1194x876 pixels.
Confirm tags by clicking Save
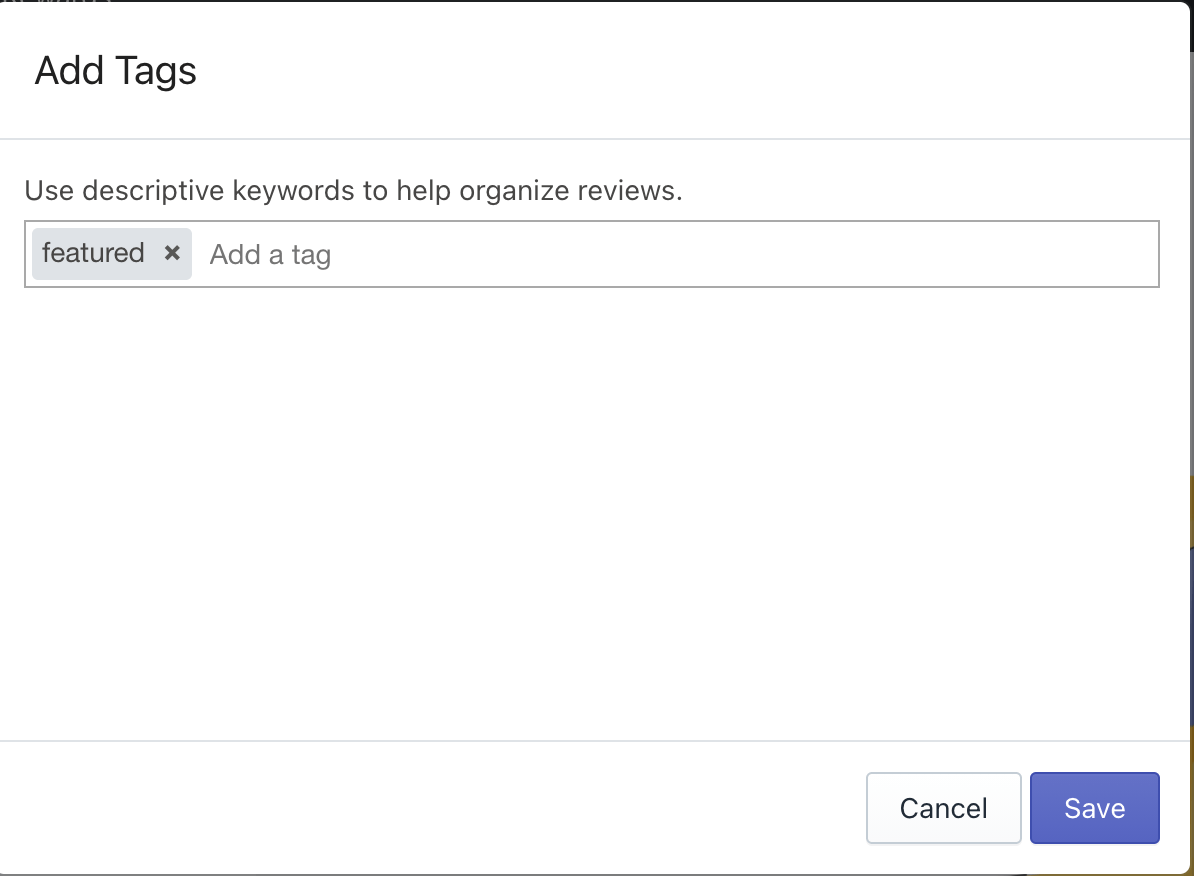tap(1094, 808)
